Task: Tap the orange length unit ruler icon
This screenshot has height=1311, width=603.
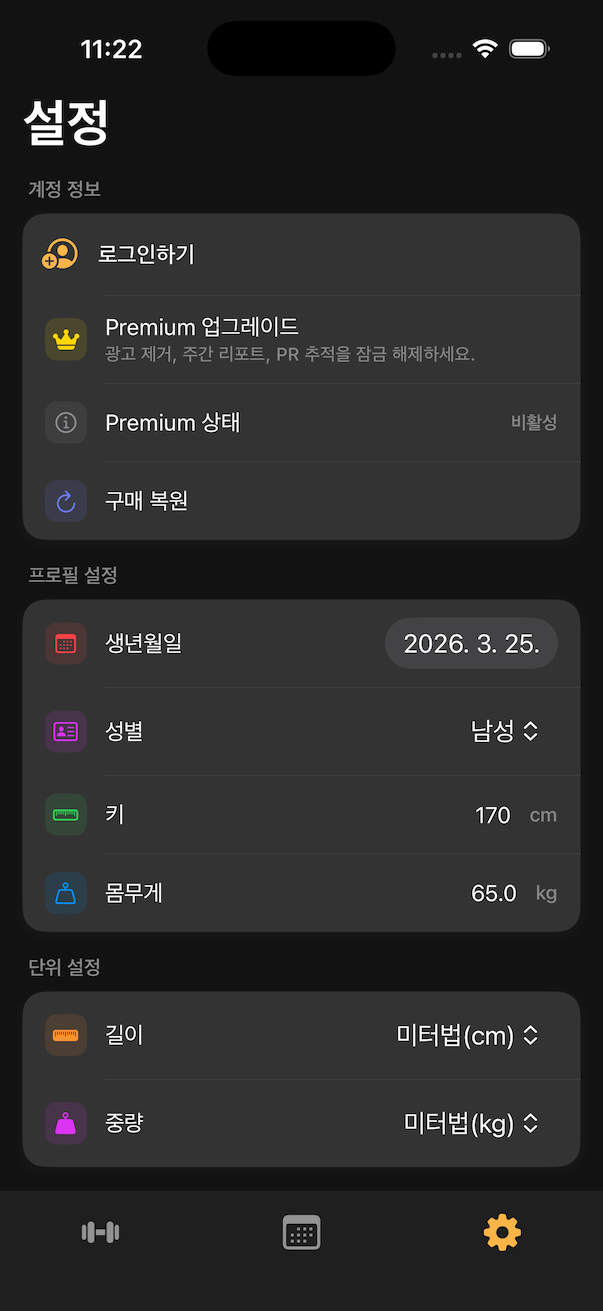Action: pyautogui.click(x=66, y=1035)
